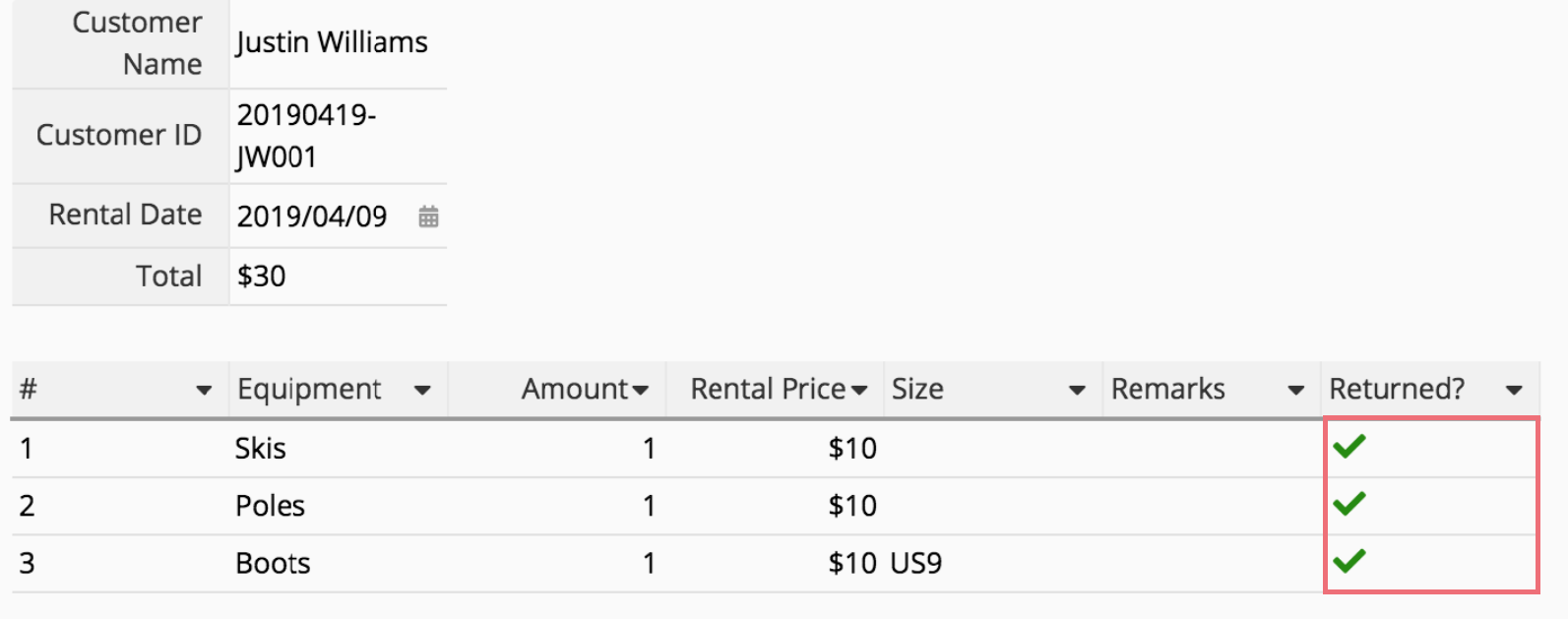The image size is (1568, 619).
Task: Toggle Returned checkmark for Poles row
Action: pos(1349,504)
